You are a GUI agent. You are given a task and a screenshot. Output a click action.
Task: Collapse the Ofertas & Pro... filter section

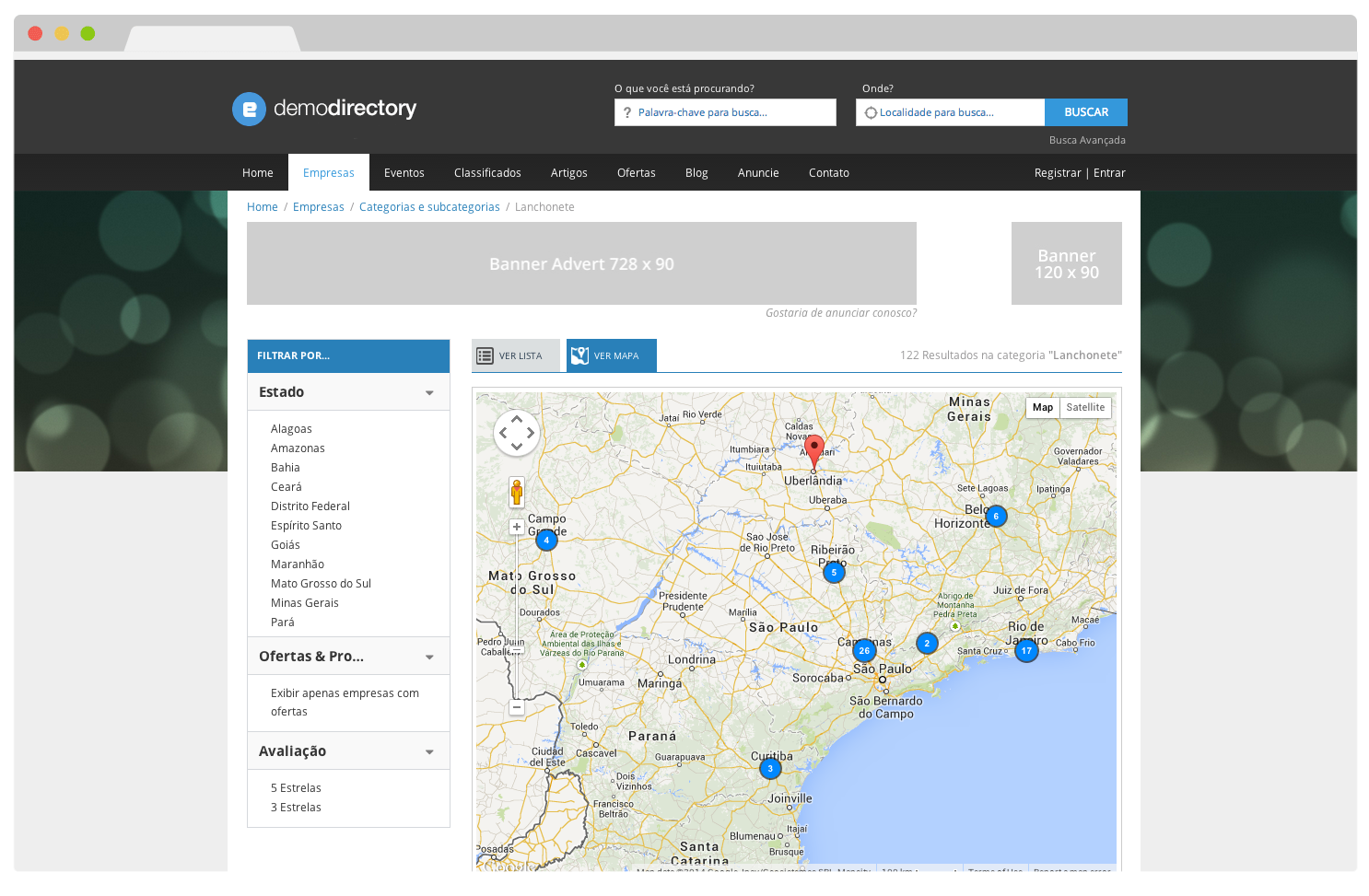click(429, 657)
